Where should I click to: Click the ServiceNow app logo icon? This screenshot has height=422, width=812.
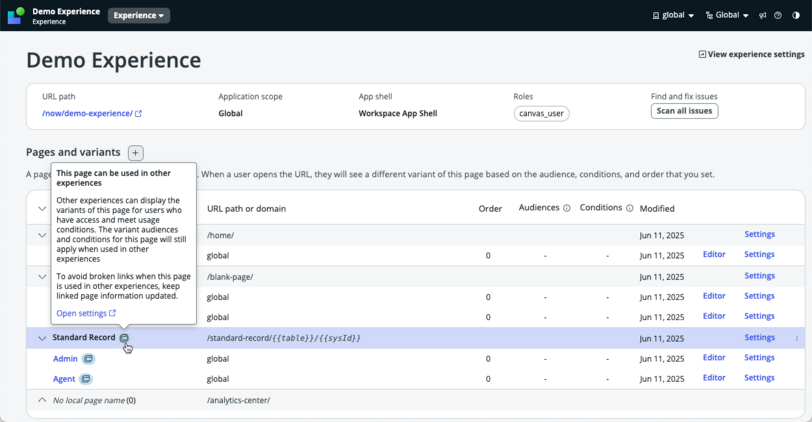tap(16, 16)
